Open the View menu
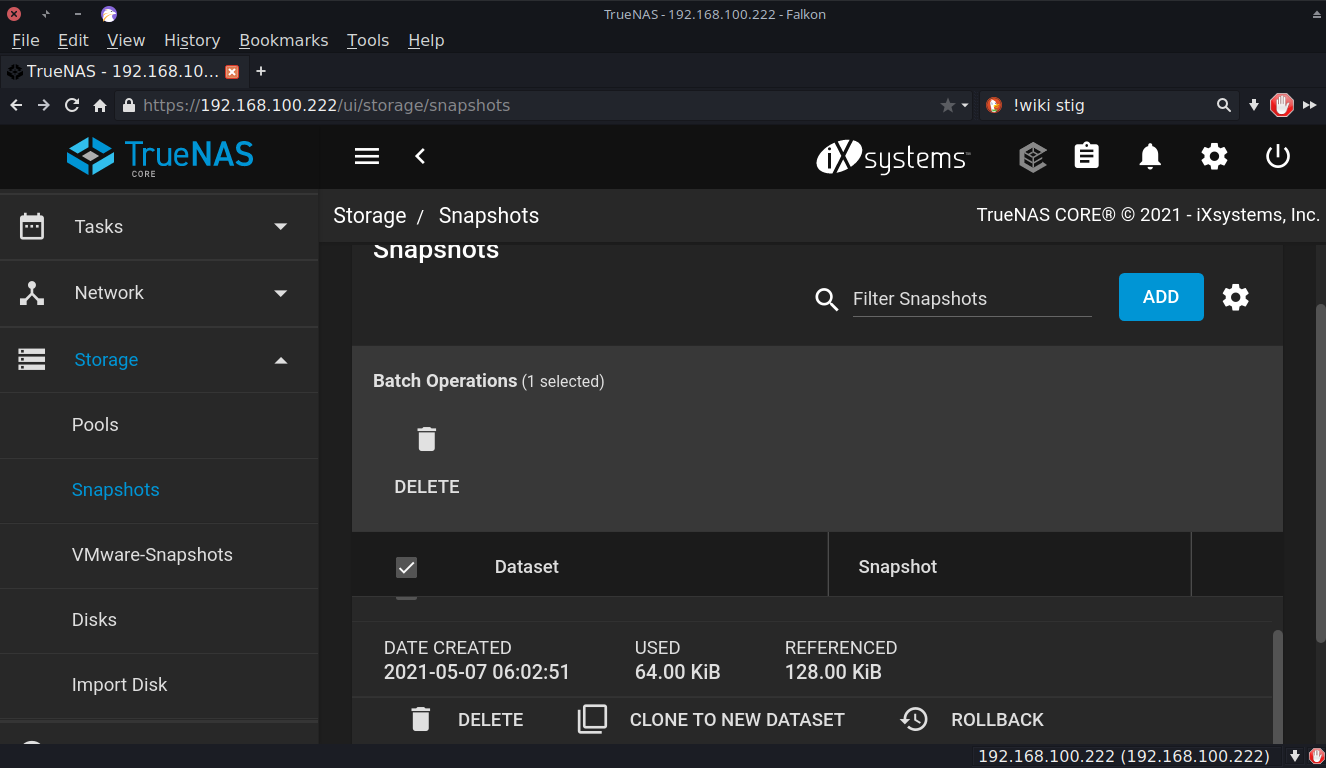The height and width of the screenshot is (768, 1326). pos(126,40)
